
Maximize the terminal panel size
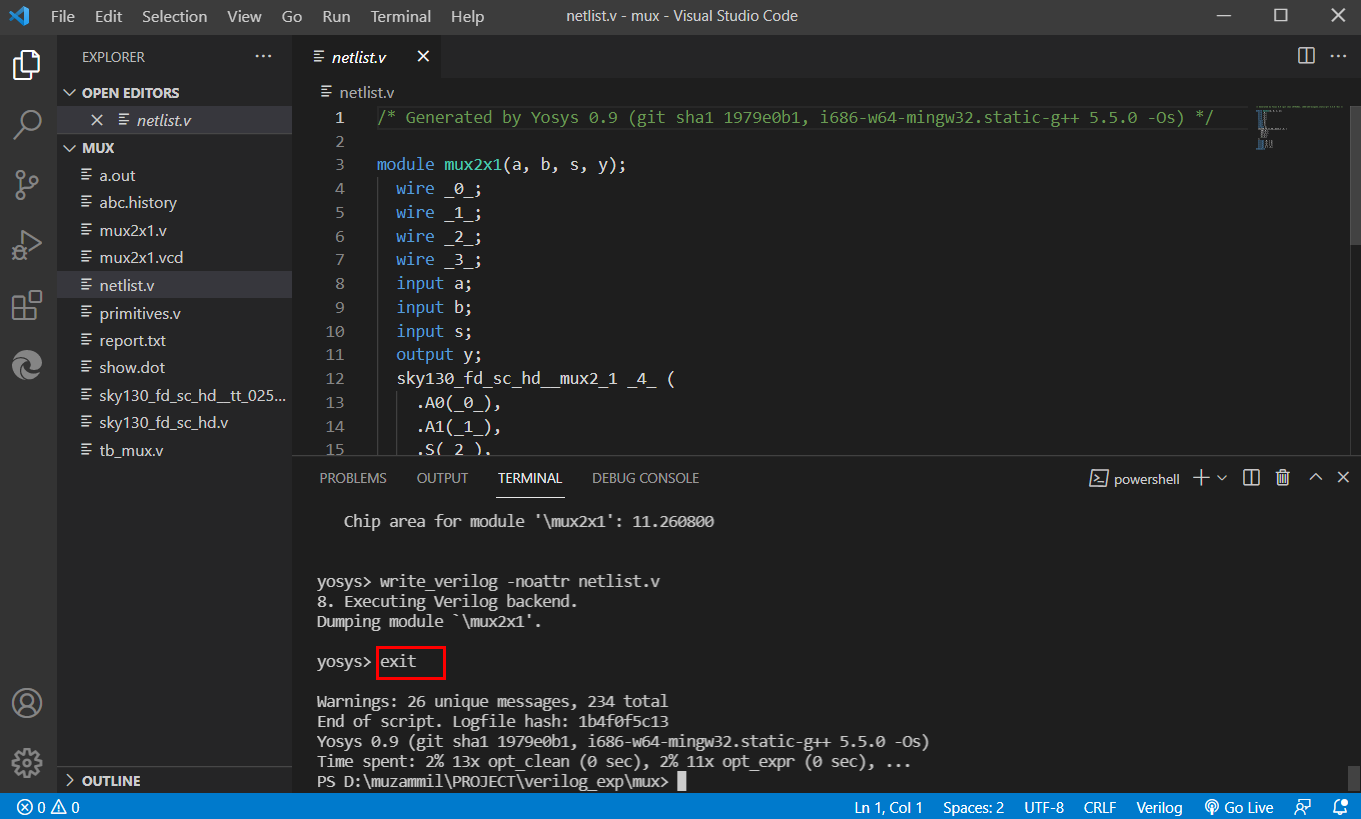tap(1316, 478)
